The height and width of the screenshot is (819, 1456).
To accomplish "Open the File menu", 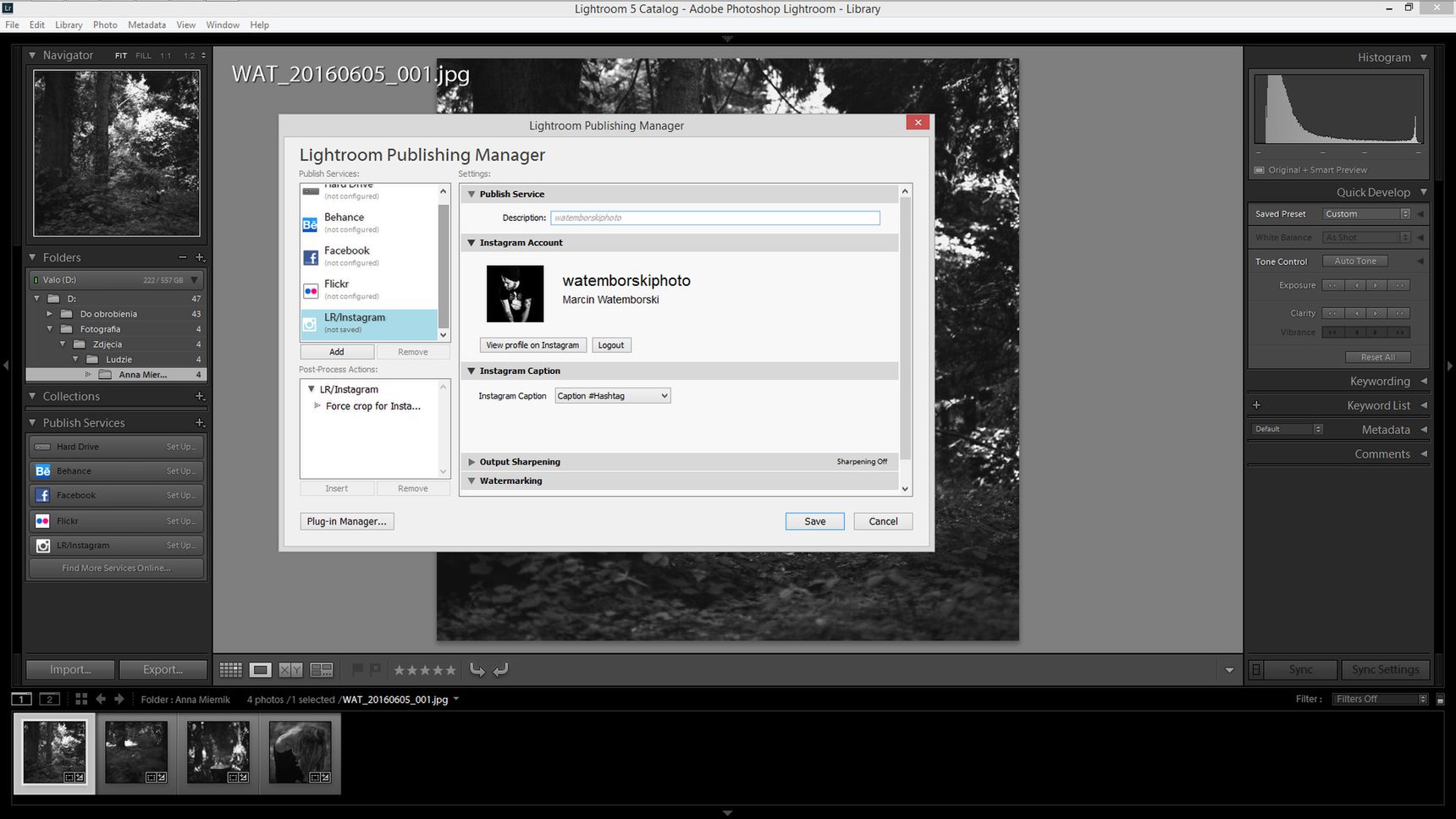I will coord(12,25).
